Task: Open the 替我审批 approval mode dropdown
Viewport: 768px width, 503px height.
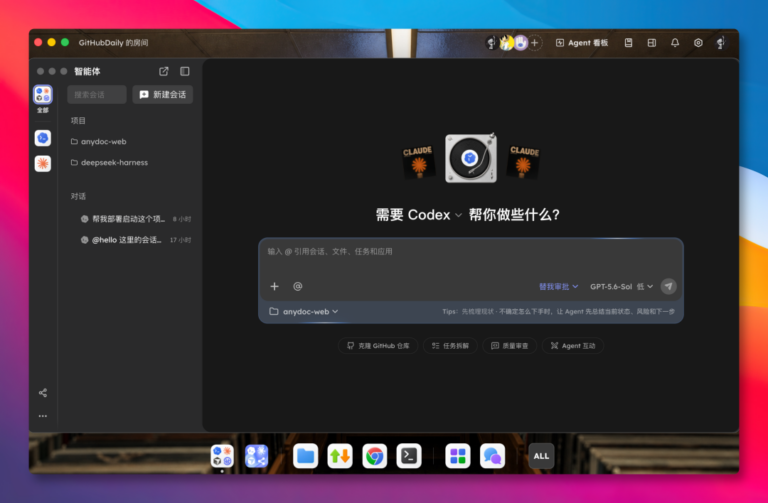Action: pyautogui.click(x=558, y=287)
